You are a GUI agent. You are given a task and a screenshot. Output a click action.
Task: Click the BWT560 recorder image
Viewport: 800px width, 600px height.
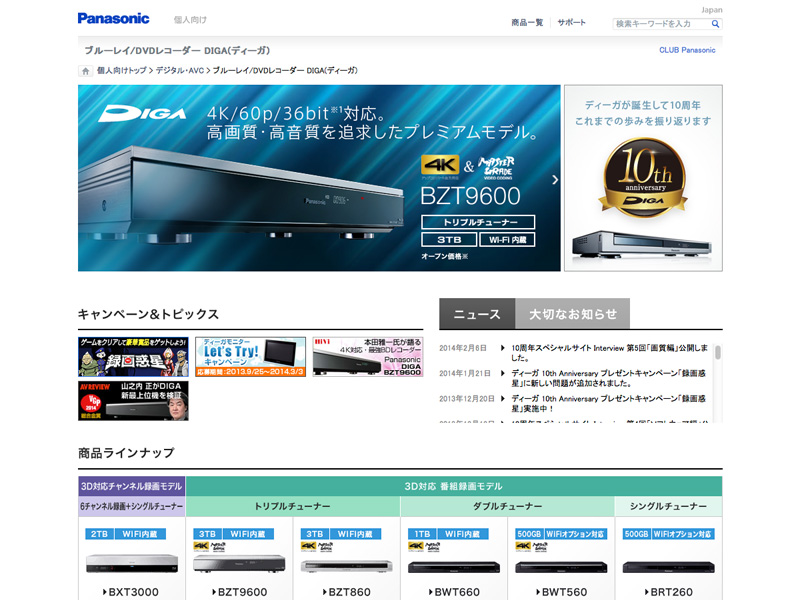[x=561, y=567]
